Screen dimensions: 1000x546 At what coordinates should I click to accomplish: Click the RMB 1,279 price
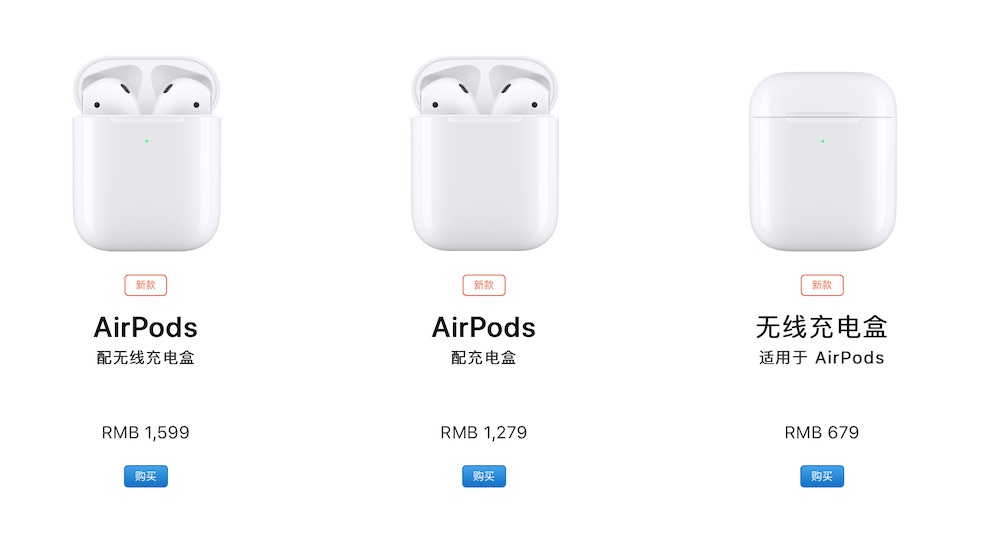click(484, 433)
